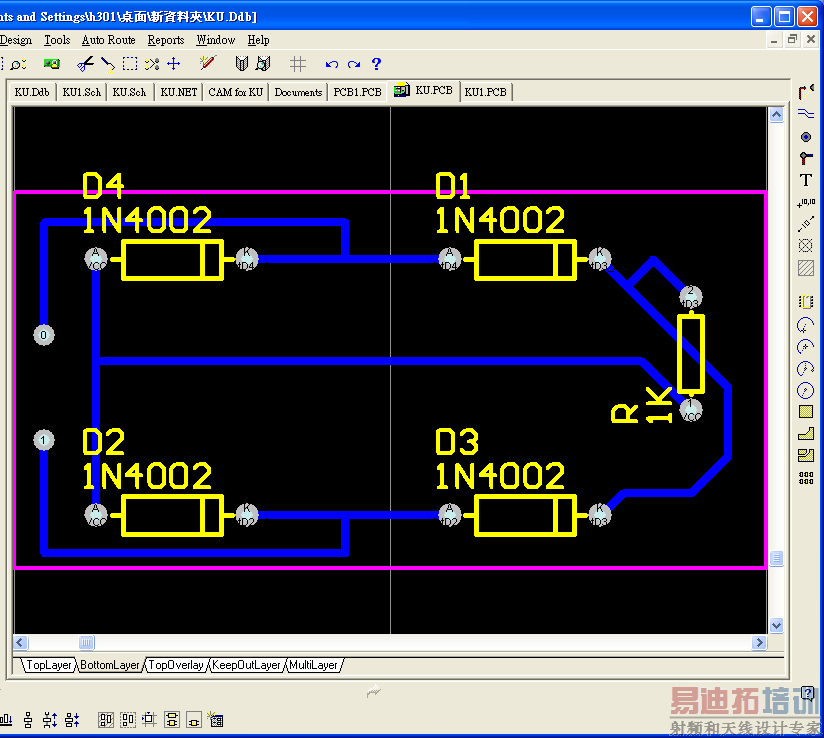
Task: Click the select inside area dashed box icon
Action: [130, 64]
